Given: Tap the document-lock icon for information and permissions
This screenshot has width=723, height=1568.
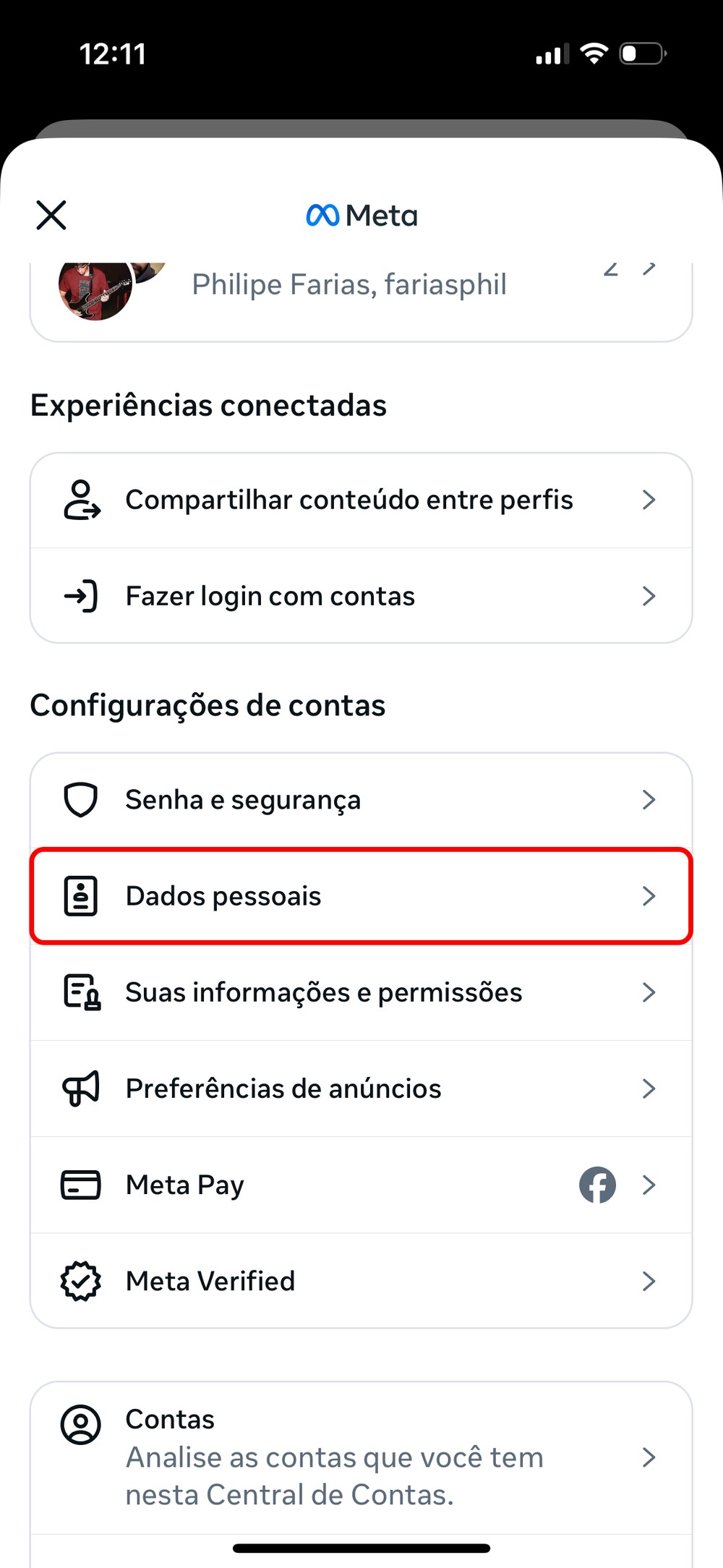Looking at the screenshot, I should (x=82, y=992).
